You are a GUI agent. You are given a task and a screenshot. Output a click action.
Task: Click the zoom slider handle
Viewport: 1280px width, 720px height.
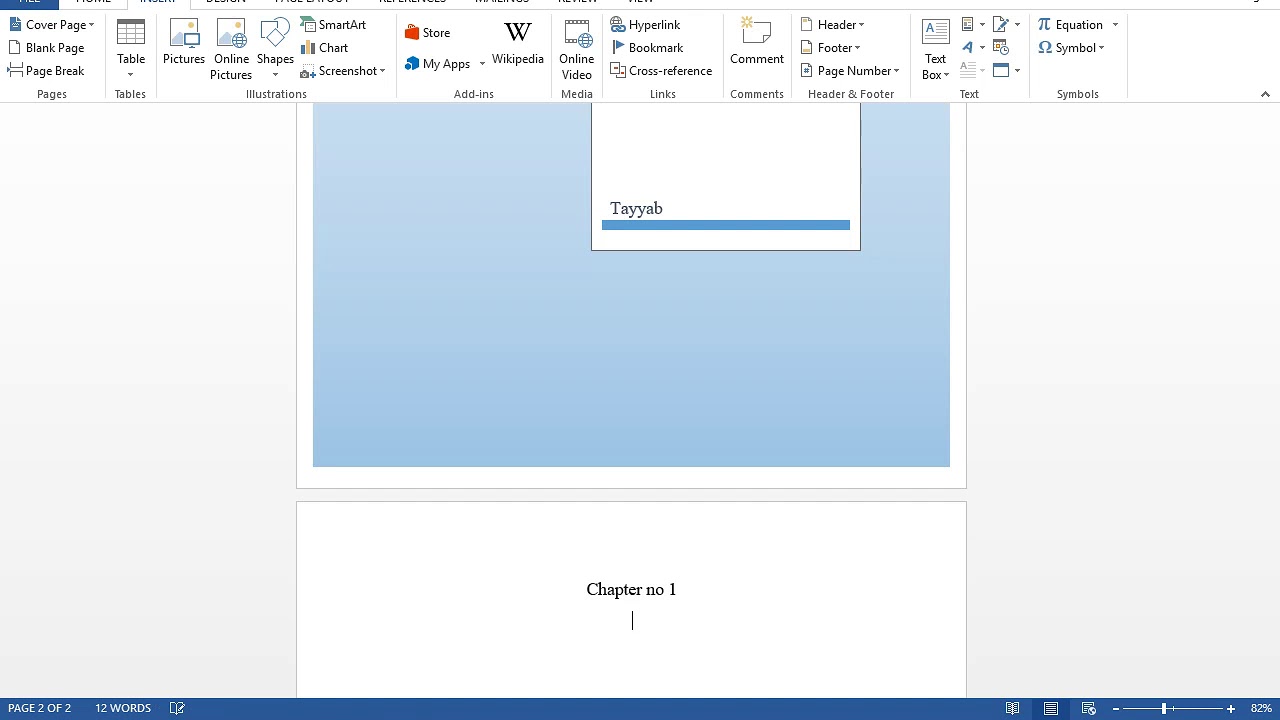click(x=1164, y=708)
